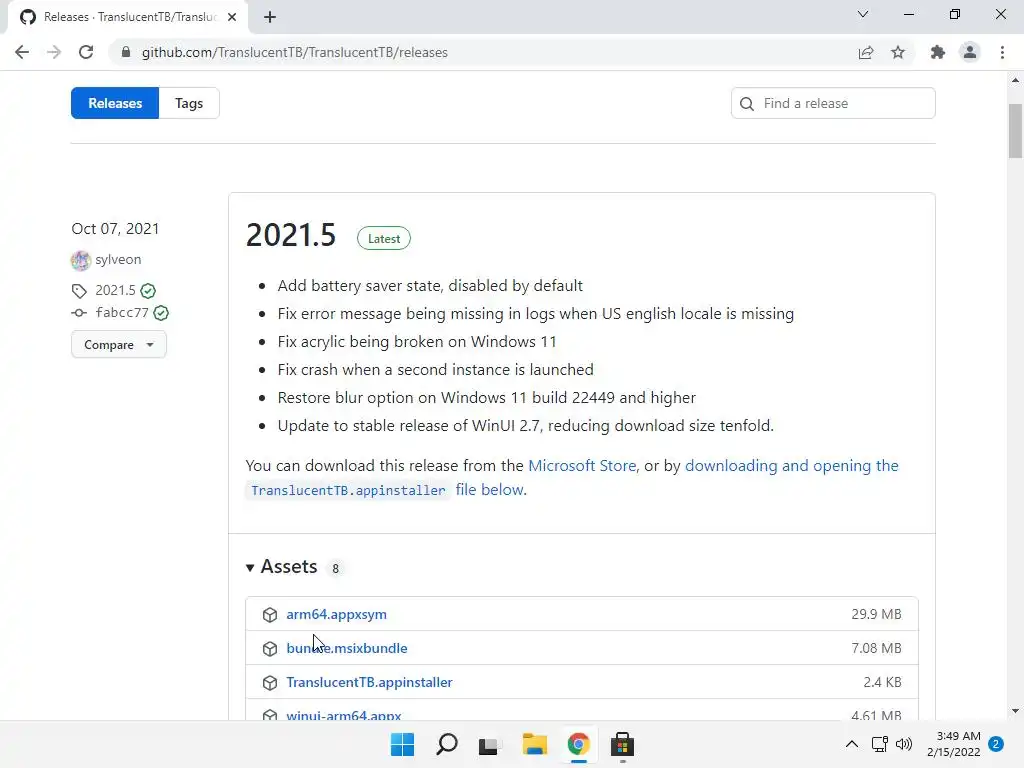This screenshot has height=768, width=1024.
Task: Click the tag icon beside 2021.5
Action: pos(79,291)
